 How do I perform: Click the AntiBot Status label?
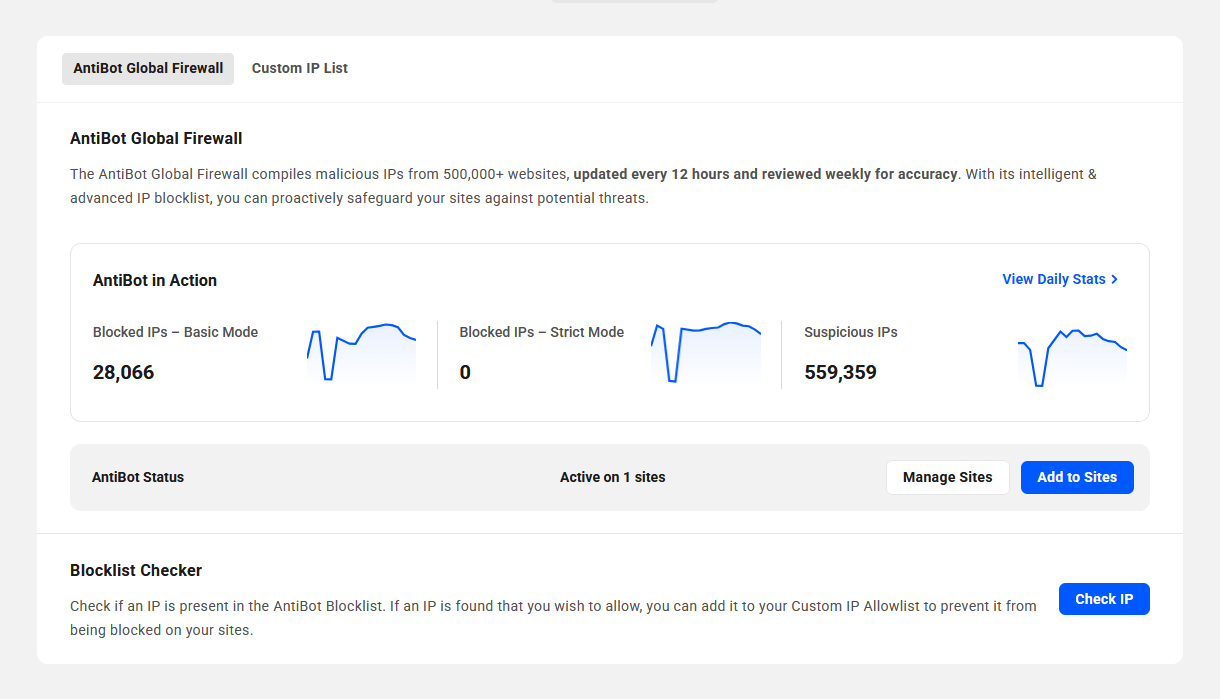click(x=138, y=477)
